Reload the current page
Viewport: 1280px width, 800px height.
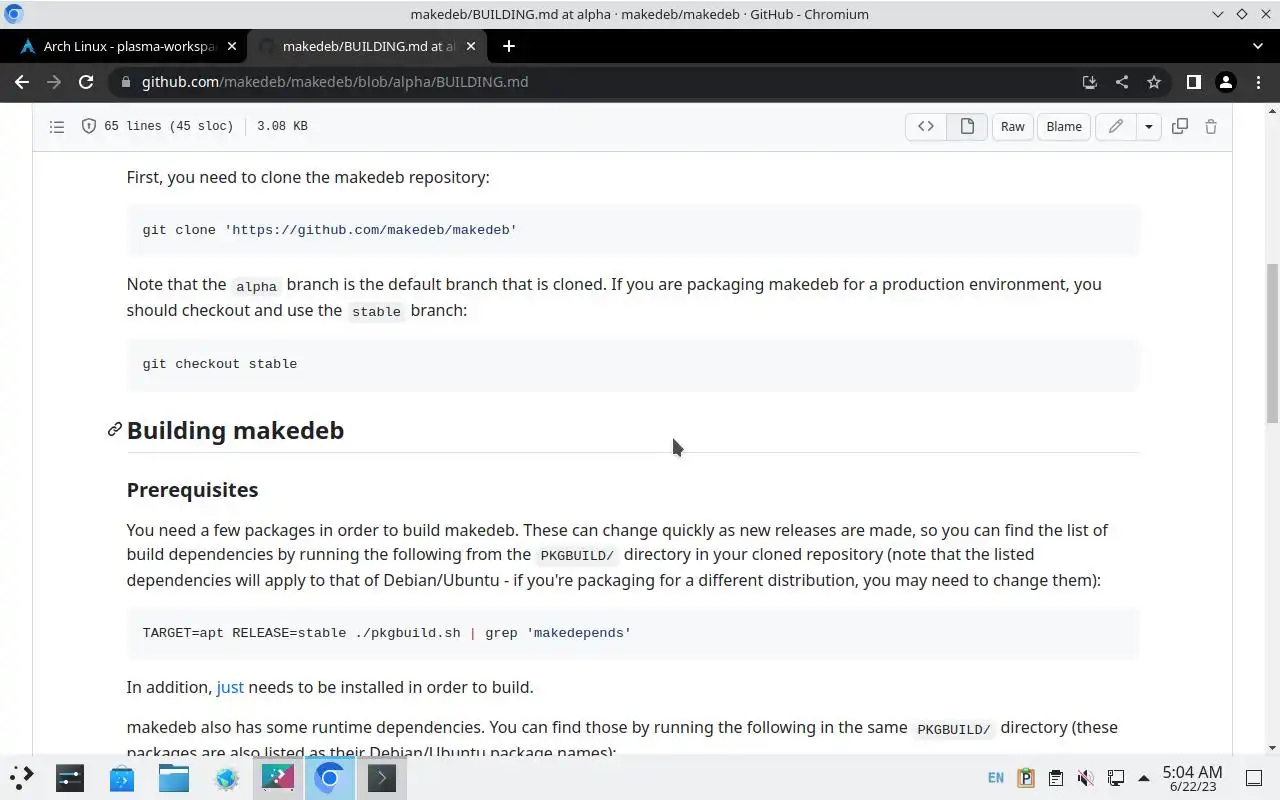(86, 82)
